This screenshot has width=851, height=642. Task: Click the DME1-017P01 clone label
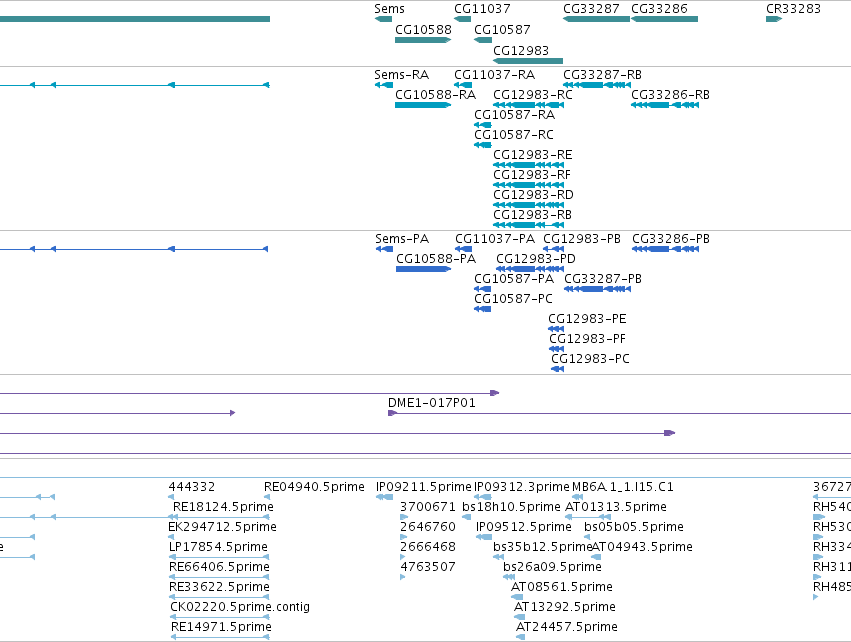(x=431, y=403)
